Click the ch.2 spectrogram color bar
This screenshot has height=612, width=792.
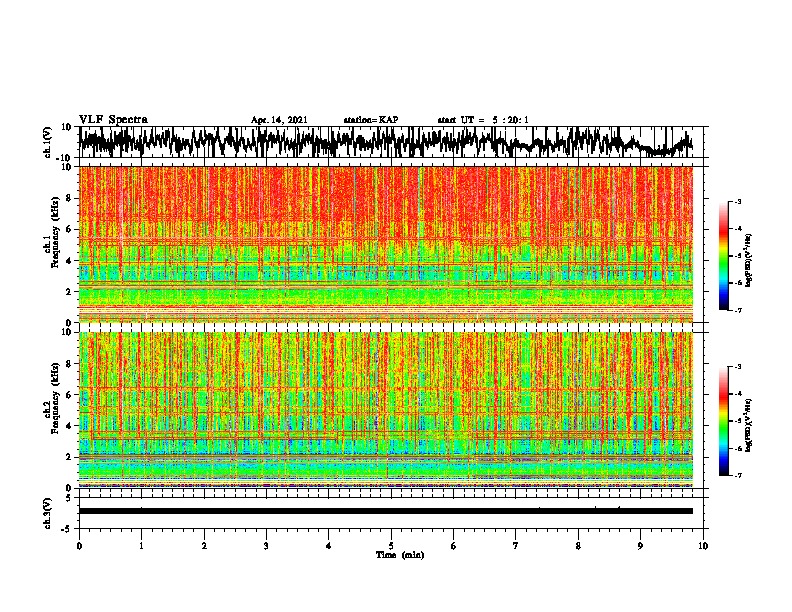click(x=723, y=421)
